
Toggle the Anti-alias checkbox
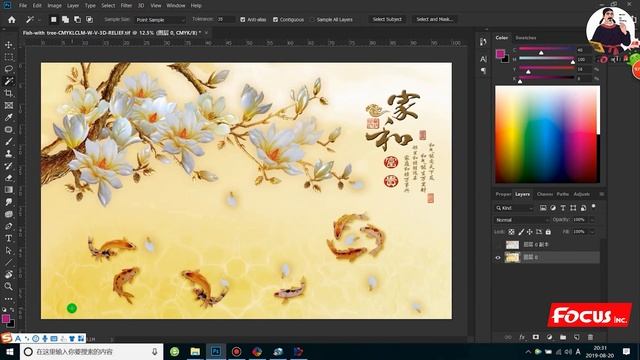(243, 20)
